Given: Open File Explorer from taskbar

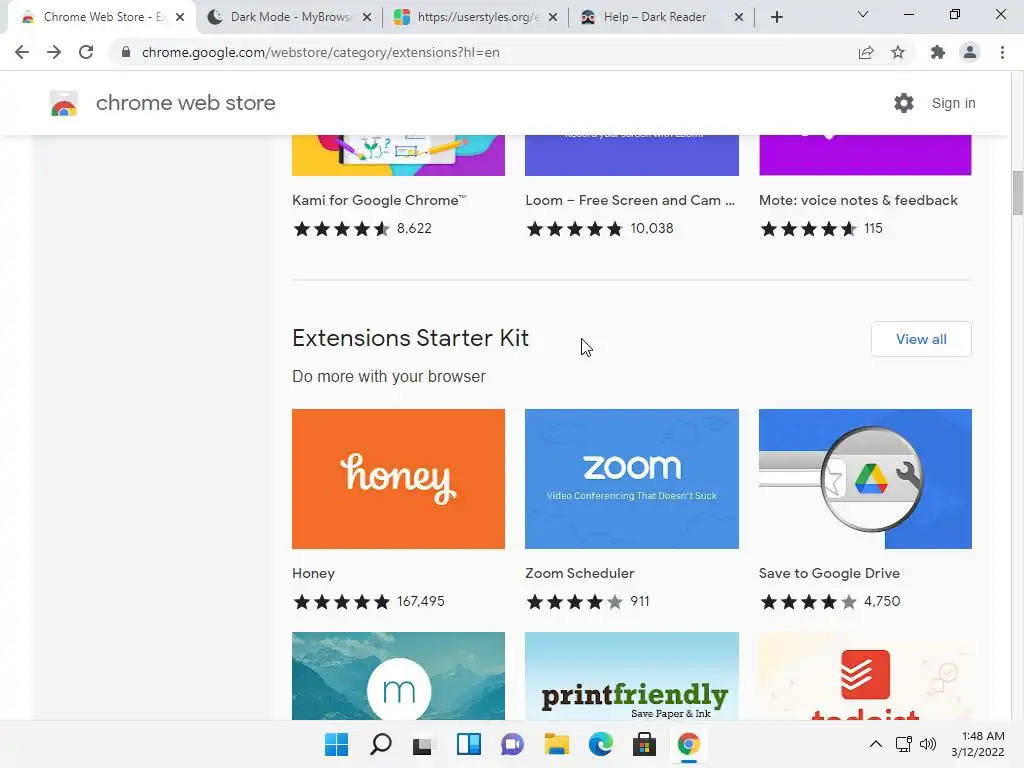Looking at the screenshot, I should click(556, 744).
